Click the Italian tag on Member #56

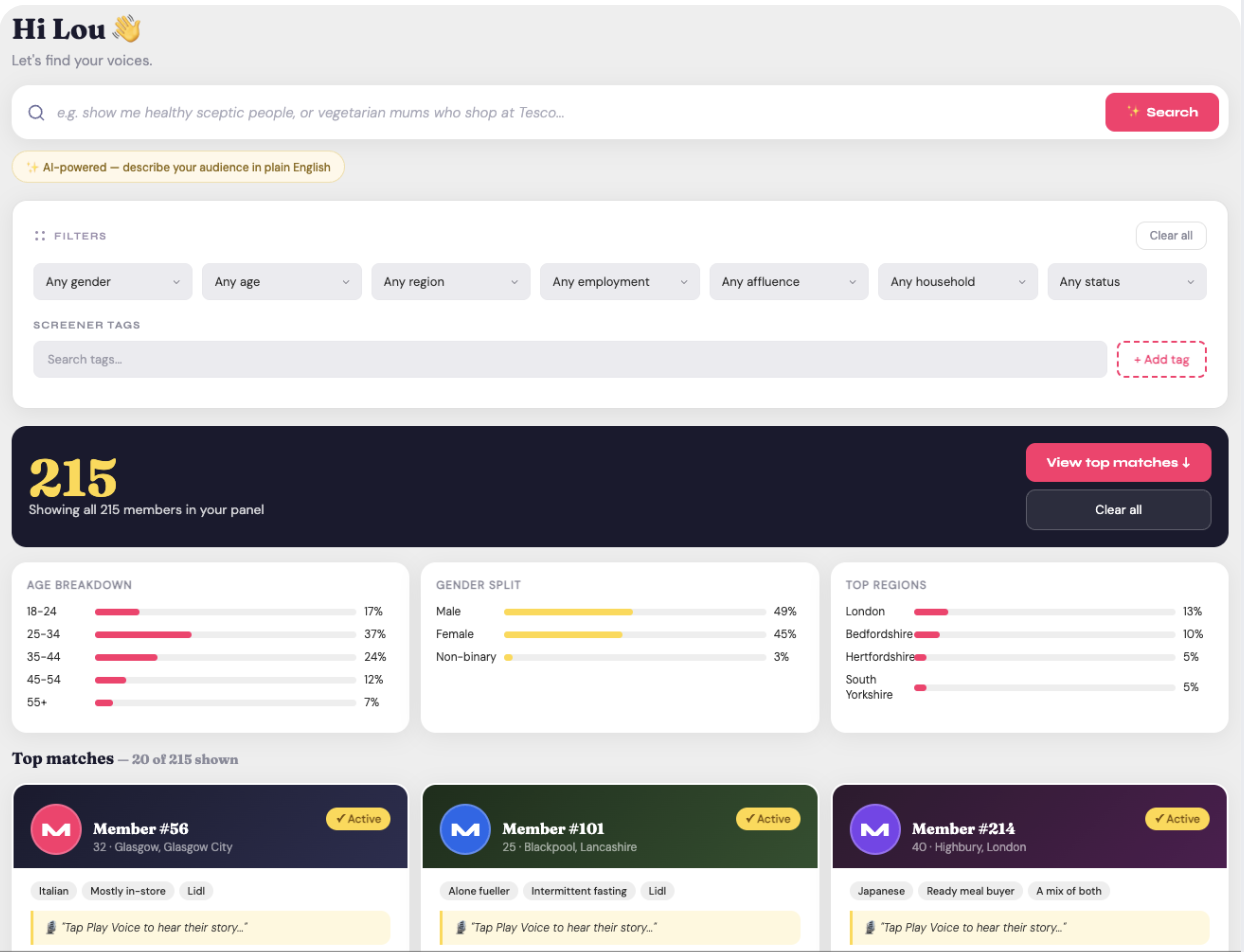point(52,891)
